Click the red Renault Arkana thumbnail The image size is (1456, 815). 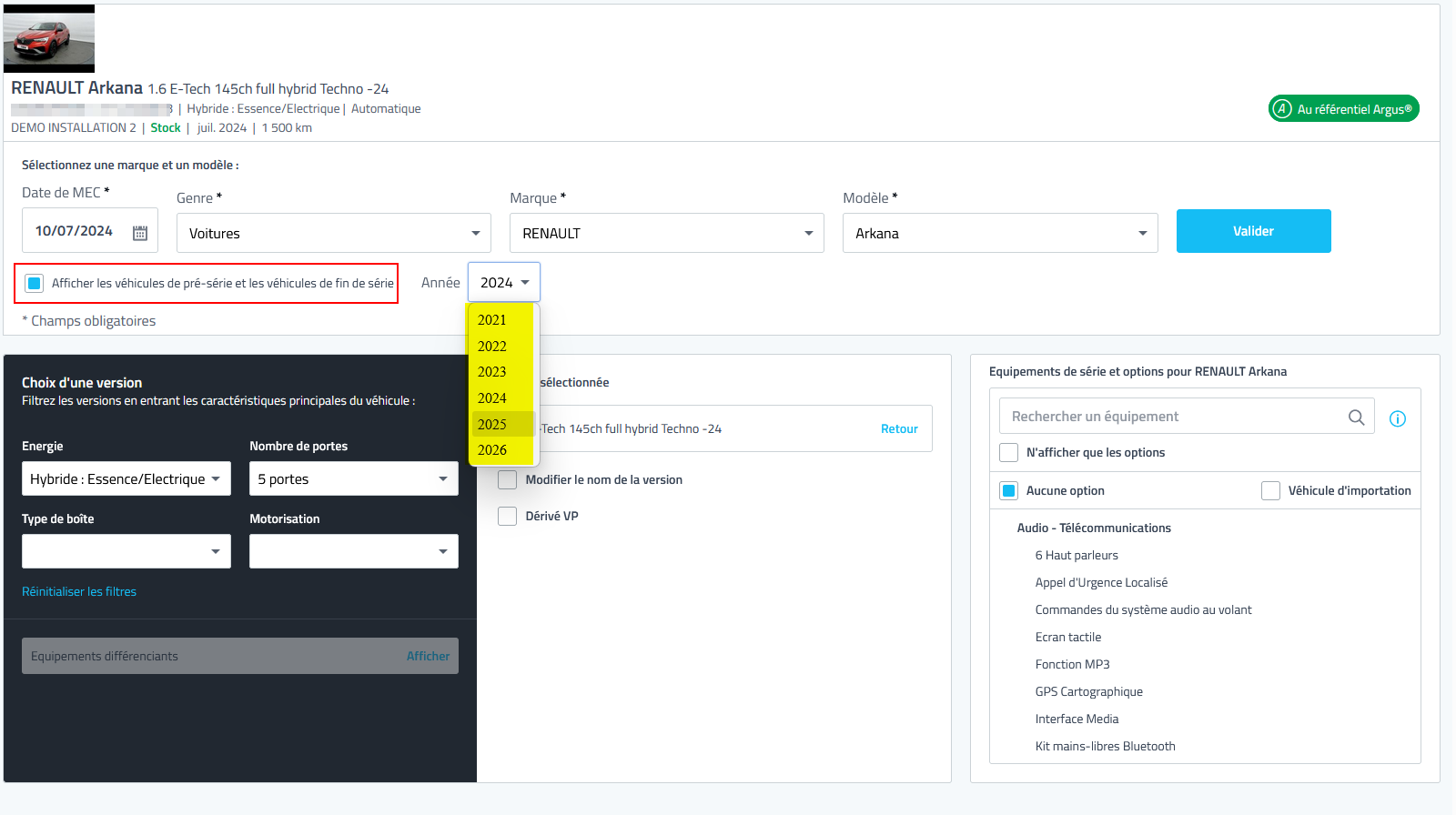pyautogui.click(x=49, y=38)
